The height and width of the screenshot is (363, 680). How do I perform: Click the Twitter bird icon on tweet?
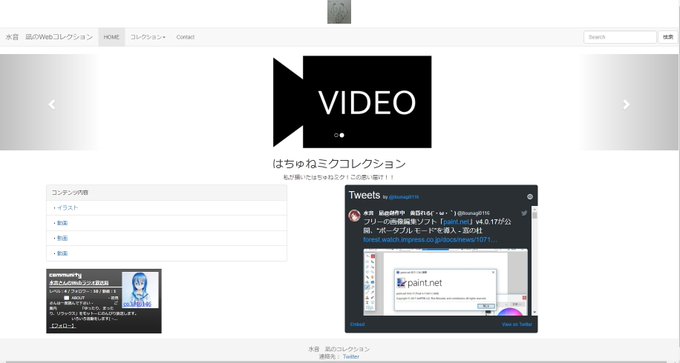[x=524, y=213]
